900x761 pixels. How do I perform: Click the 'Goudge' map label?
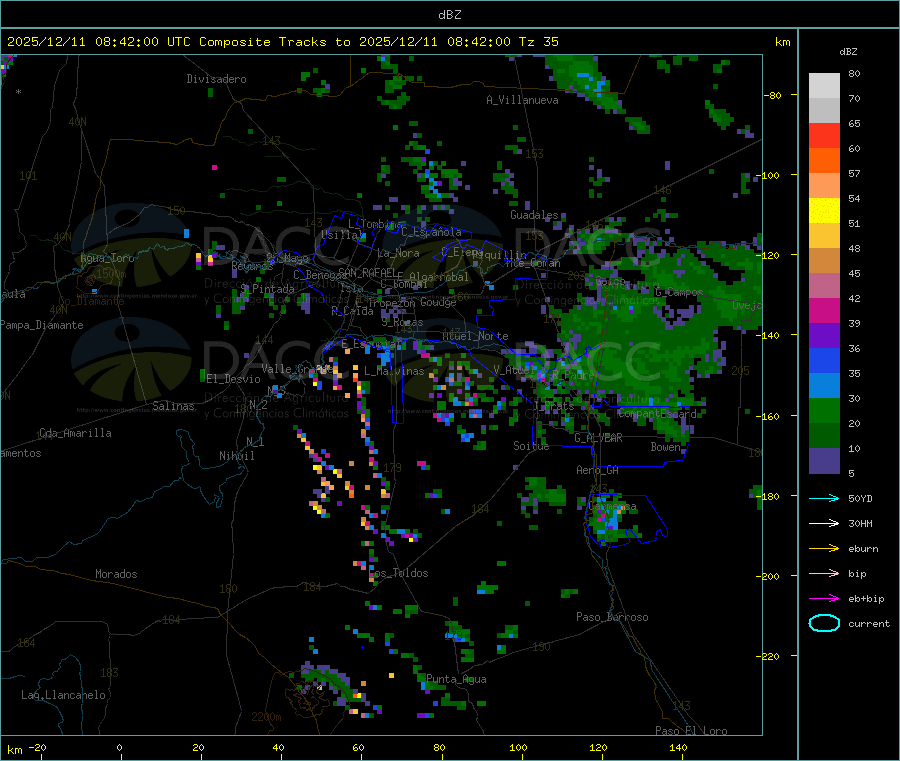click(438, 302)
